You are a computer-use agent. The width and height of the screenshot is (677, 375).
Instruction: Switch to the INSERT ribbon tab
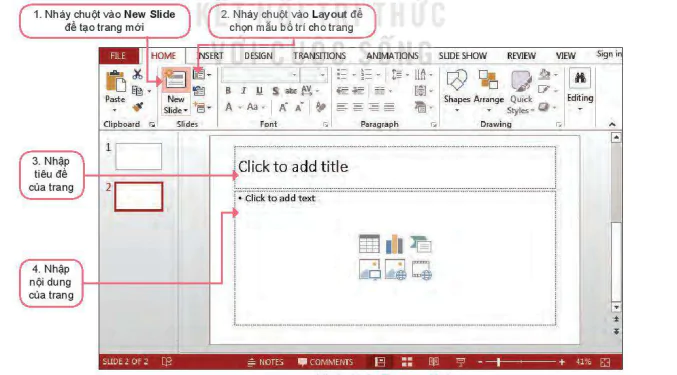(x=210, y=56)
